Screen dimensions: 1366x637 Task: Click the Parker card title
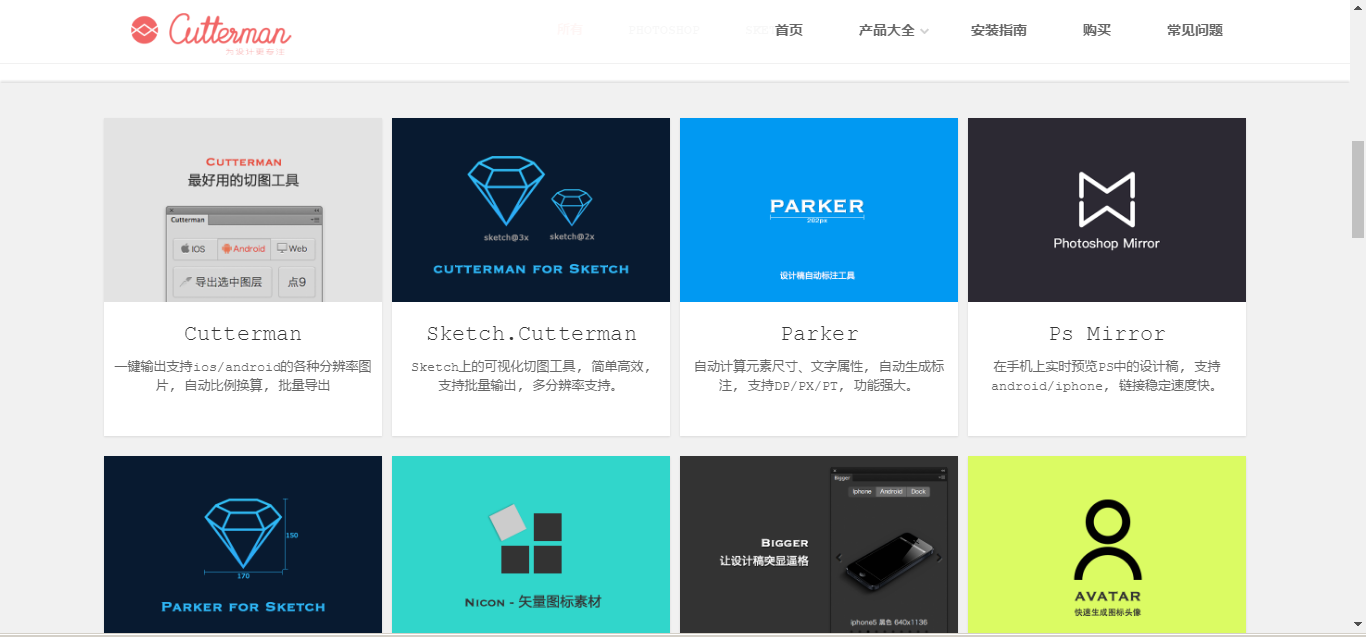[x=819, y=334]
